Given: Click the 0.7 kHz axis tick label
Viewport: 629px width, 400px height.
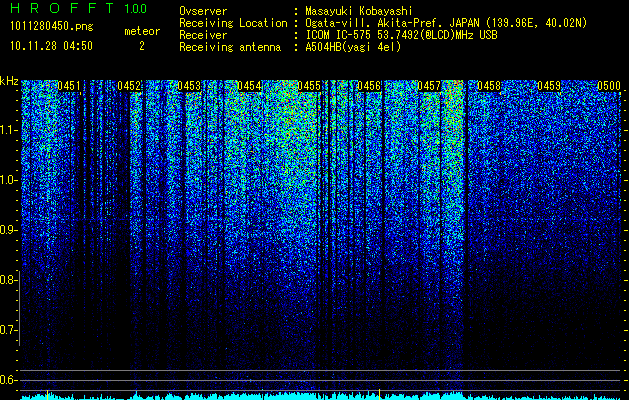Looking at the screenshot, I should coord(7,330).
